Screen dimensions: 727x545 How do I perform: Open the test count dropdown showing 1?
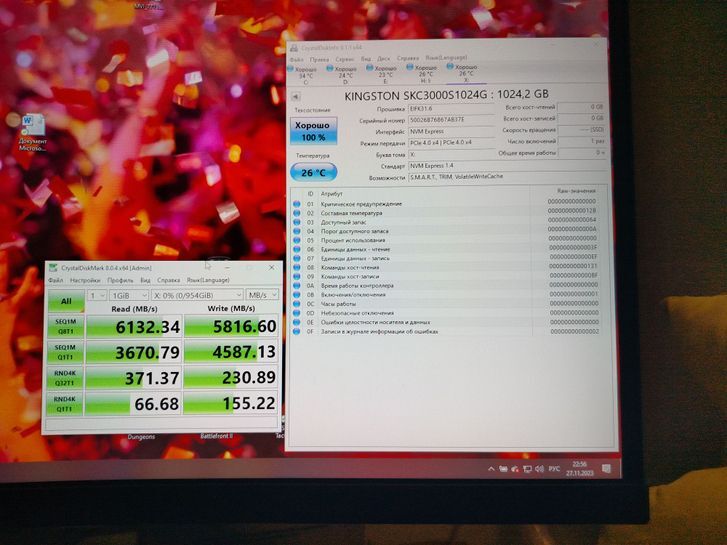(x=97, y=296)
